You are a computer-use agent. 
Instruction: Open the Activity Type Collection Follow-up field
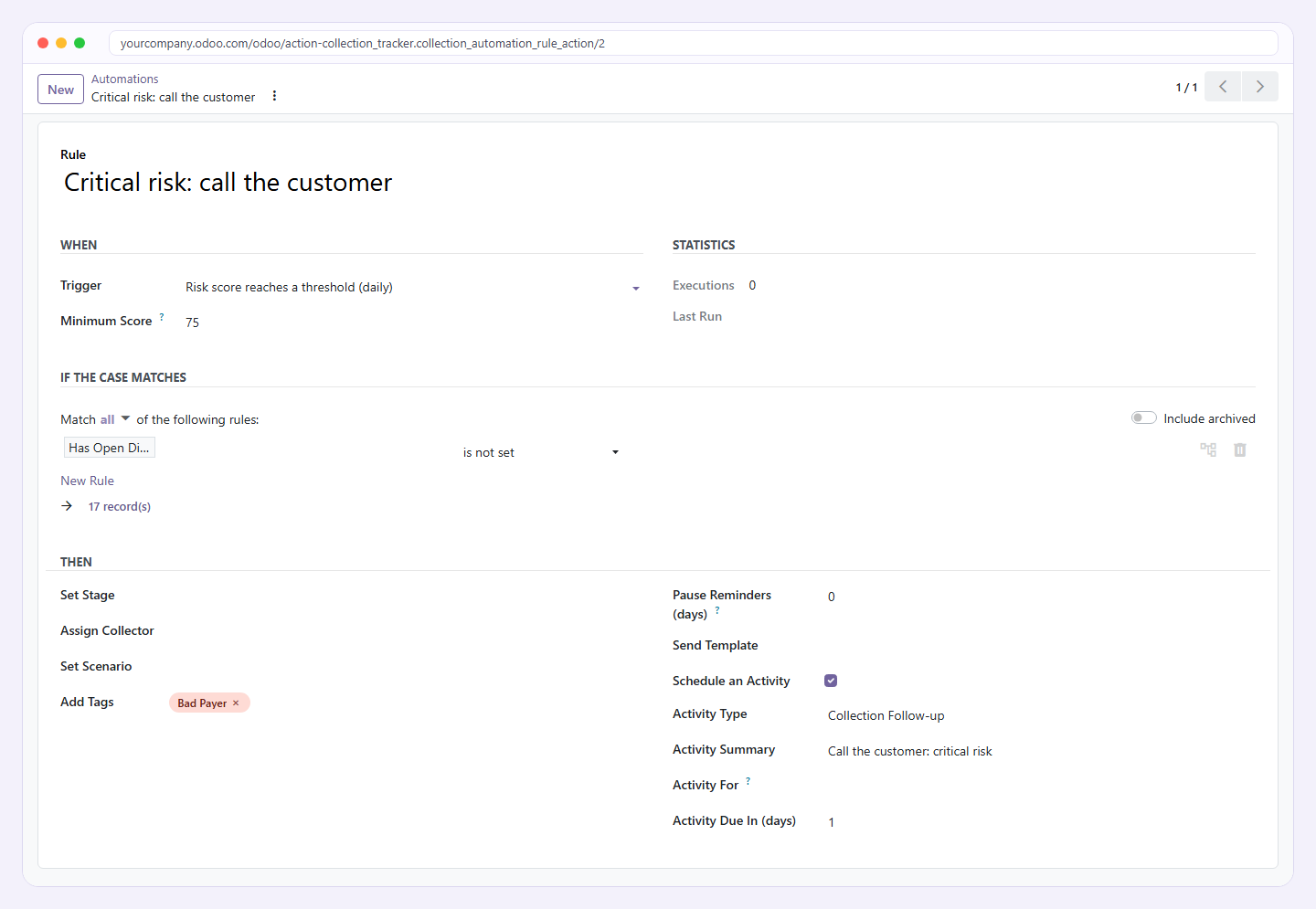(1041, 715)
